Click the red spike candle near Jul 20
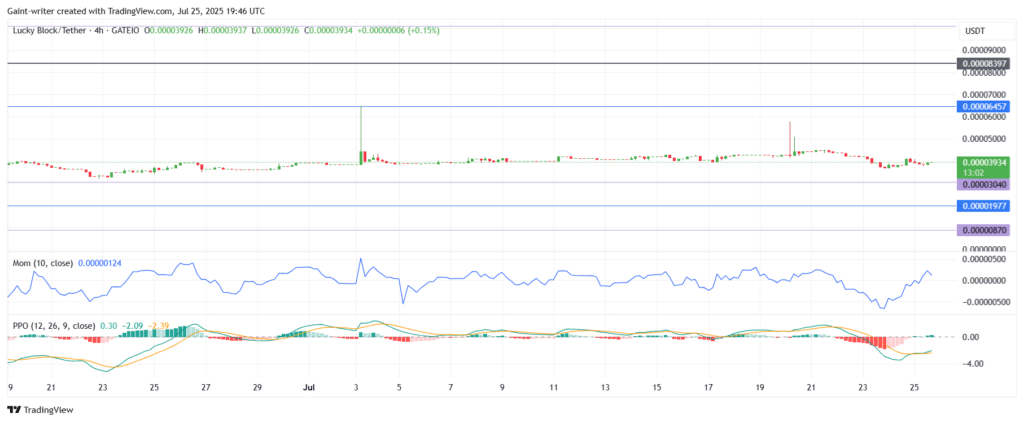Viewport: 1024px width, 422px height. (x=790, y=138)
